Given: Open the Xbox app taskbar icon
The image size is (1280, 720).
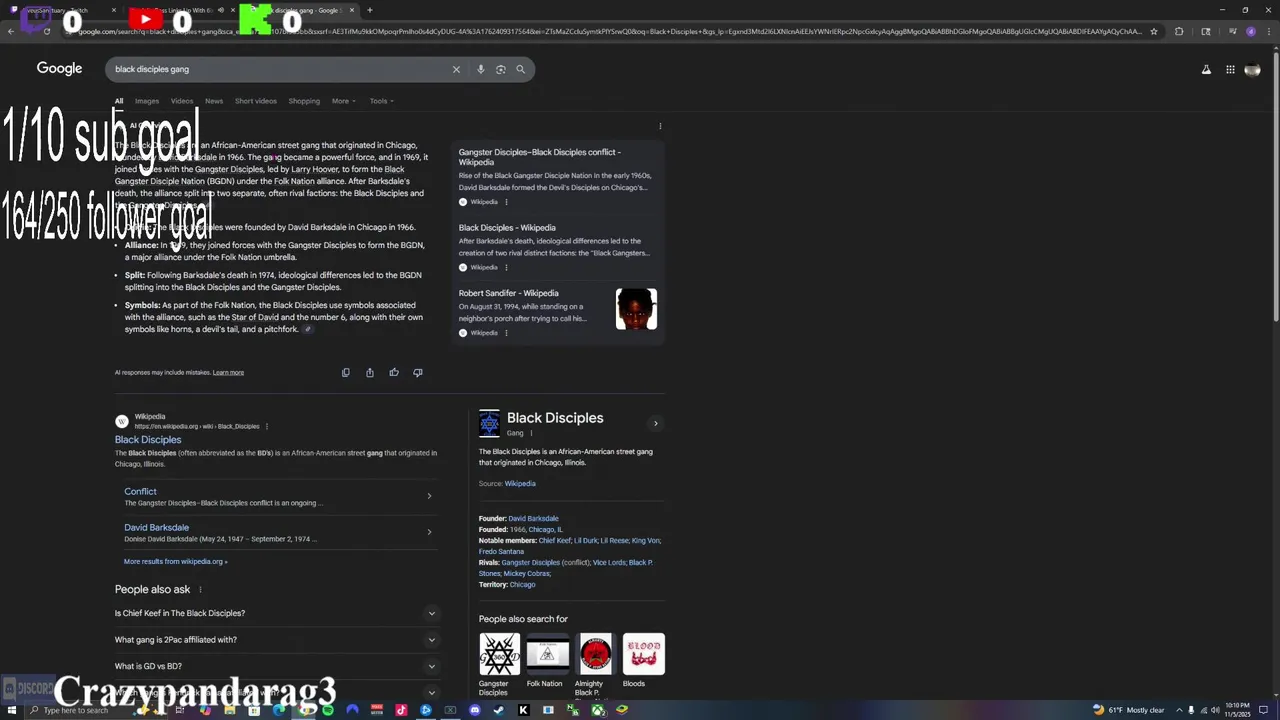Looking at the screenshot, I should click(597, 710).
